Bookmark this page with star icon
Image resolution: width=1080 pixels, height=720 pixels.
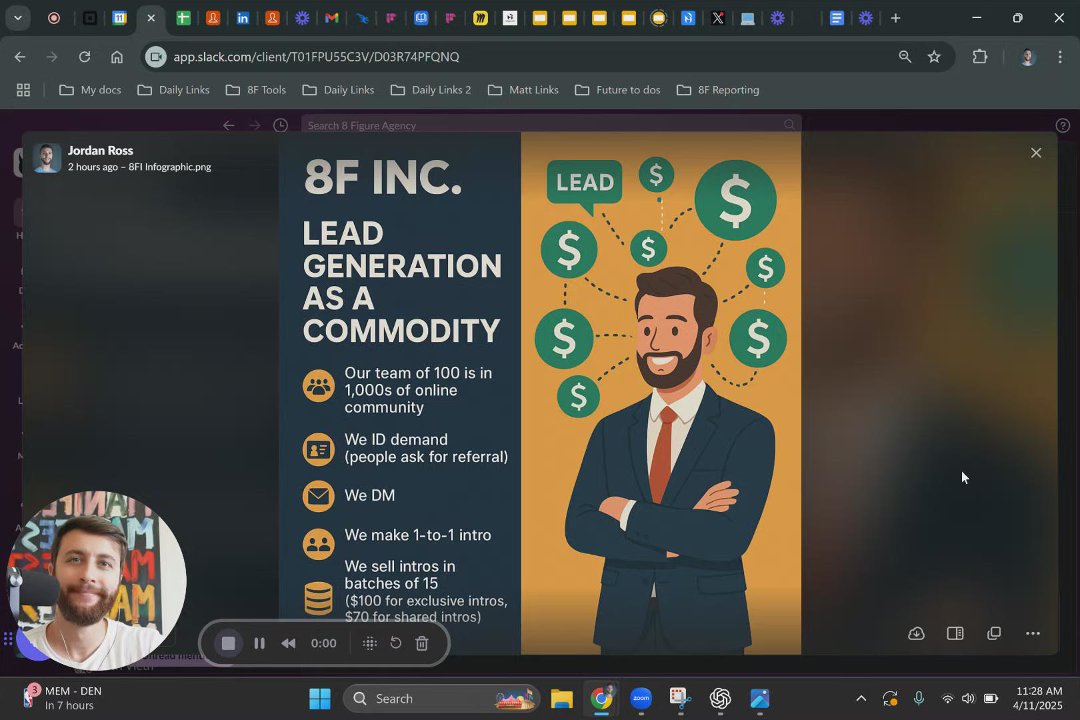[x=934, y=56]
